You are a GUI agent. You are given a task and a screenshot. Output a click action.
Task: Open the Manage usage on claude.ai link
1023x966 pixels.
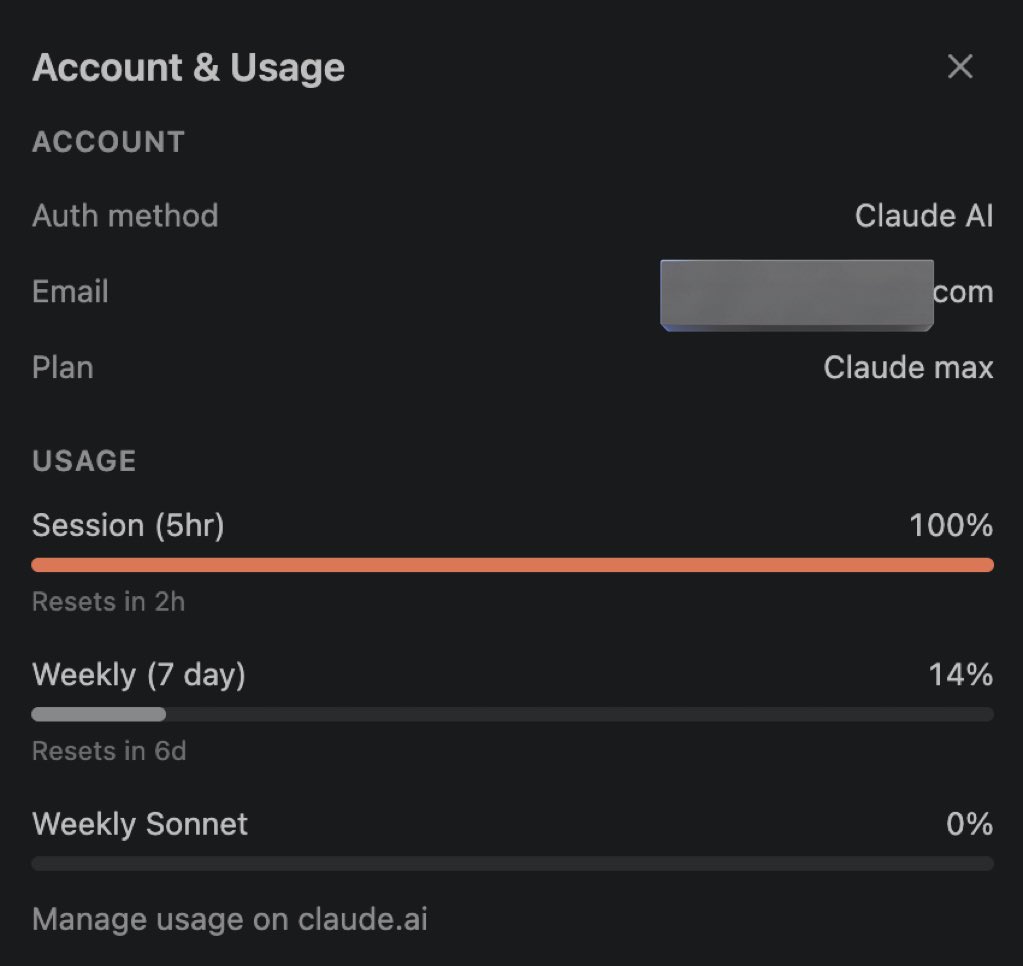coord(229,919)
